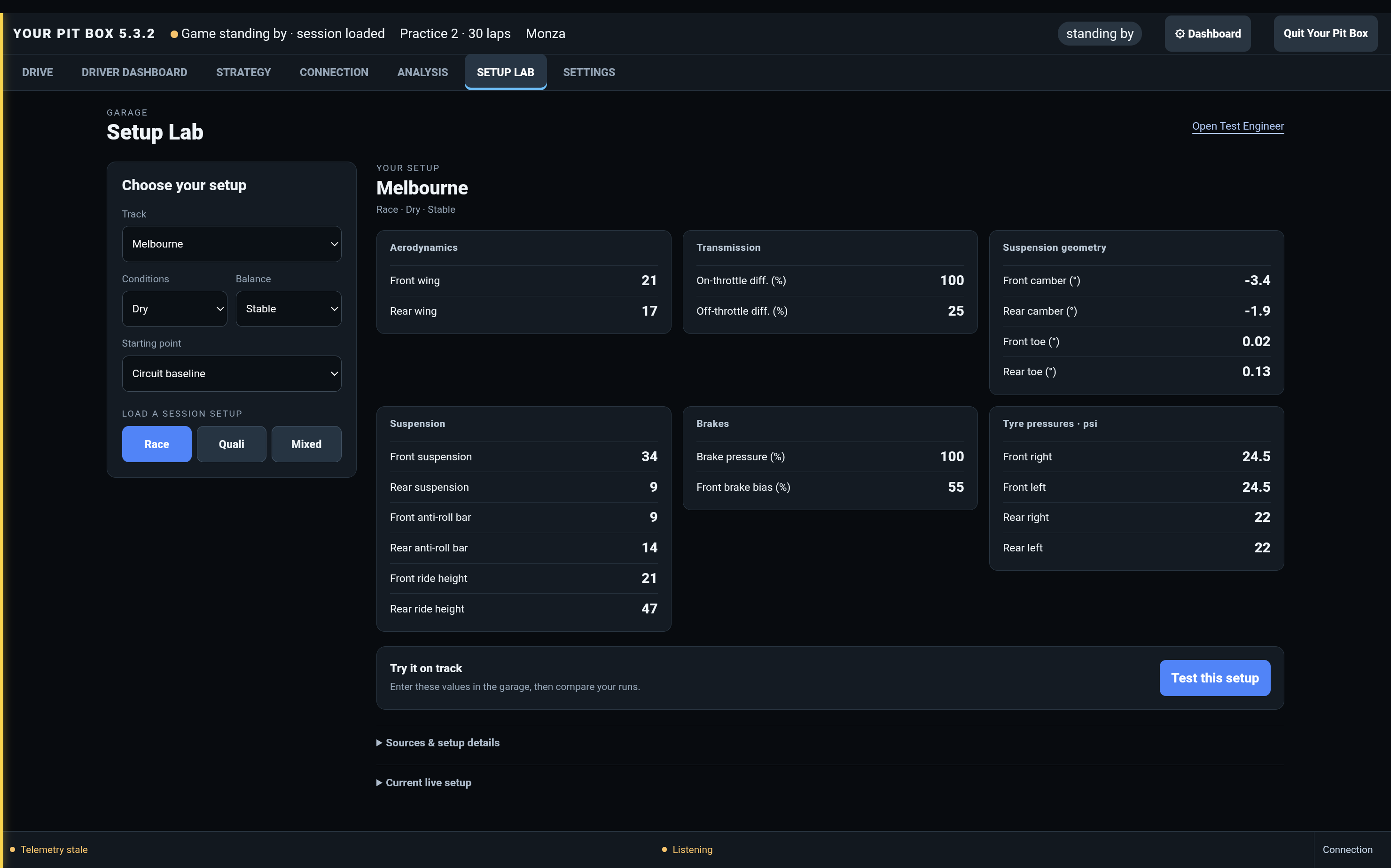The image size is (1391, 868).
Task: Click the Listening status indicator
Action: coord(687,849)
